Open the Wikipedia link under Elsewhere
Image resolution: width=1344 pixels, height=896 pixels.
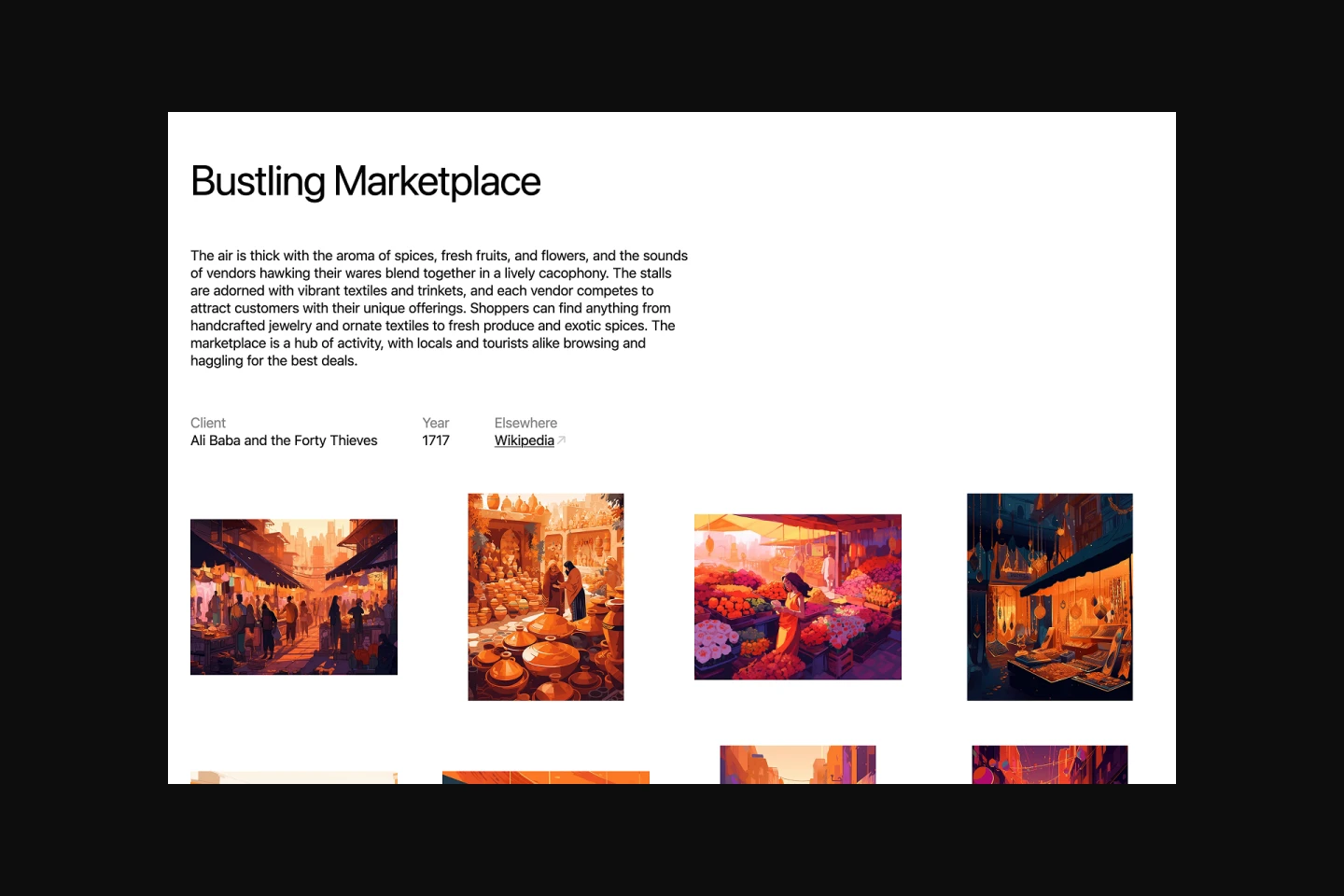tap(524, 441)
